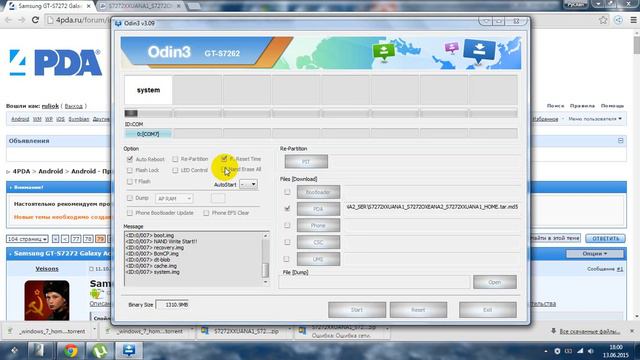
Task: Toggle Phone Bootloader Update checkbox
Action: 130,213
